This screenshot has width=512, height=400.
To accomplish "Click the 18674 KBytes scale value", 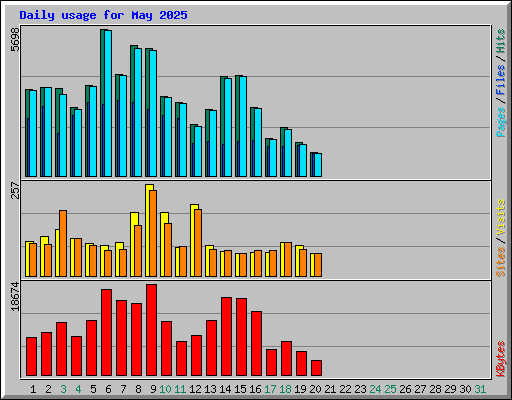I will [15, 297].
